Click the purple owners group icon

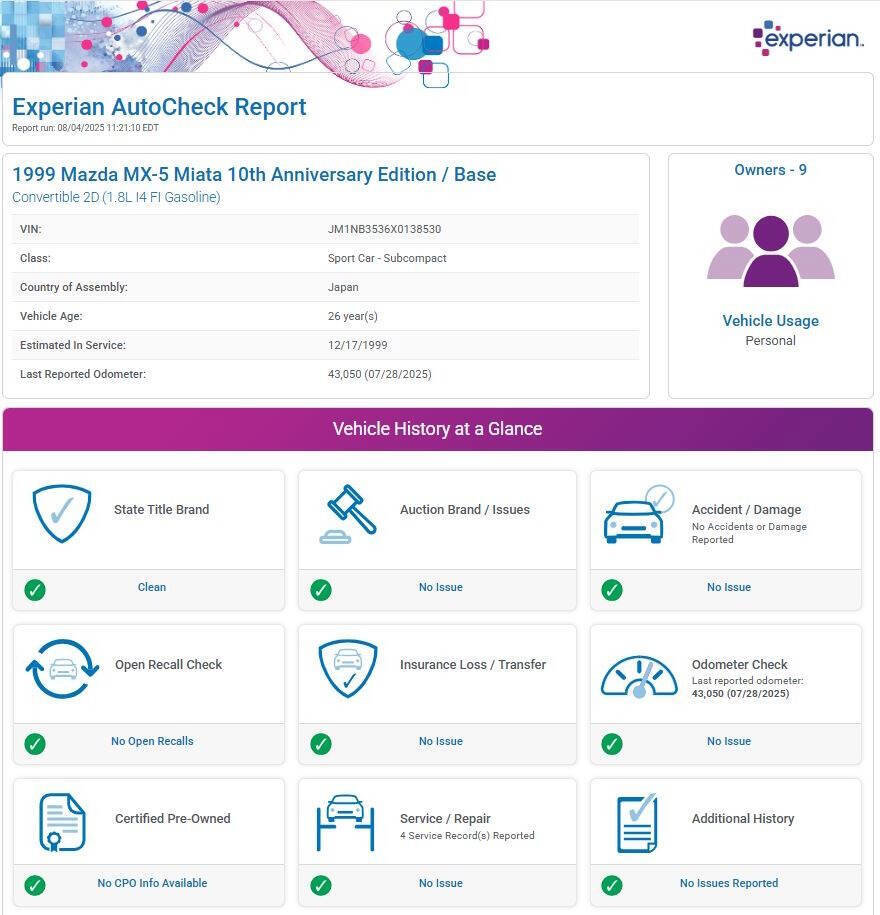770,250
